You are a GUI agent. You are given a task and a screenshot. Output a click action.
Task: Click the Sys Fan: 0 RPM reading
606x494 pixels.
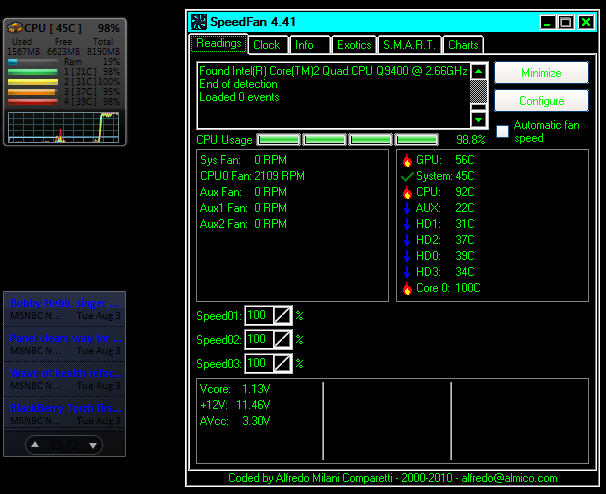point(243,160)
